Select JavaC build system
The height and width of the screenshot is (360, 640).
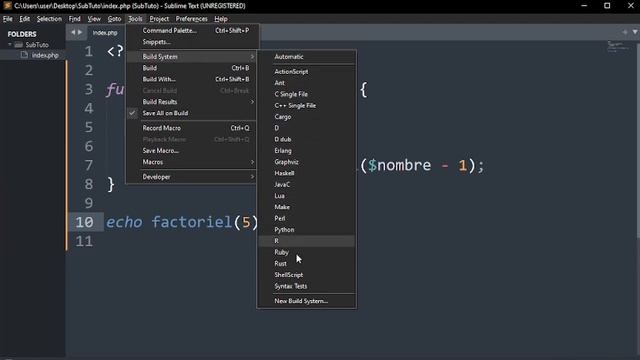tap(307, 184)
